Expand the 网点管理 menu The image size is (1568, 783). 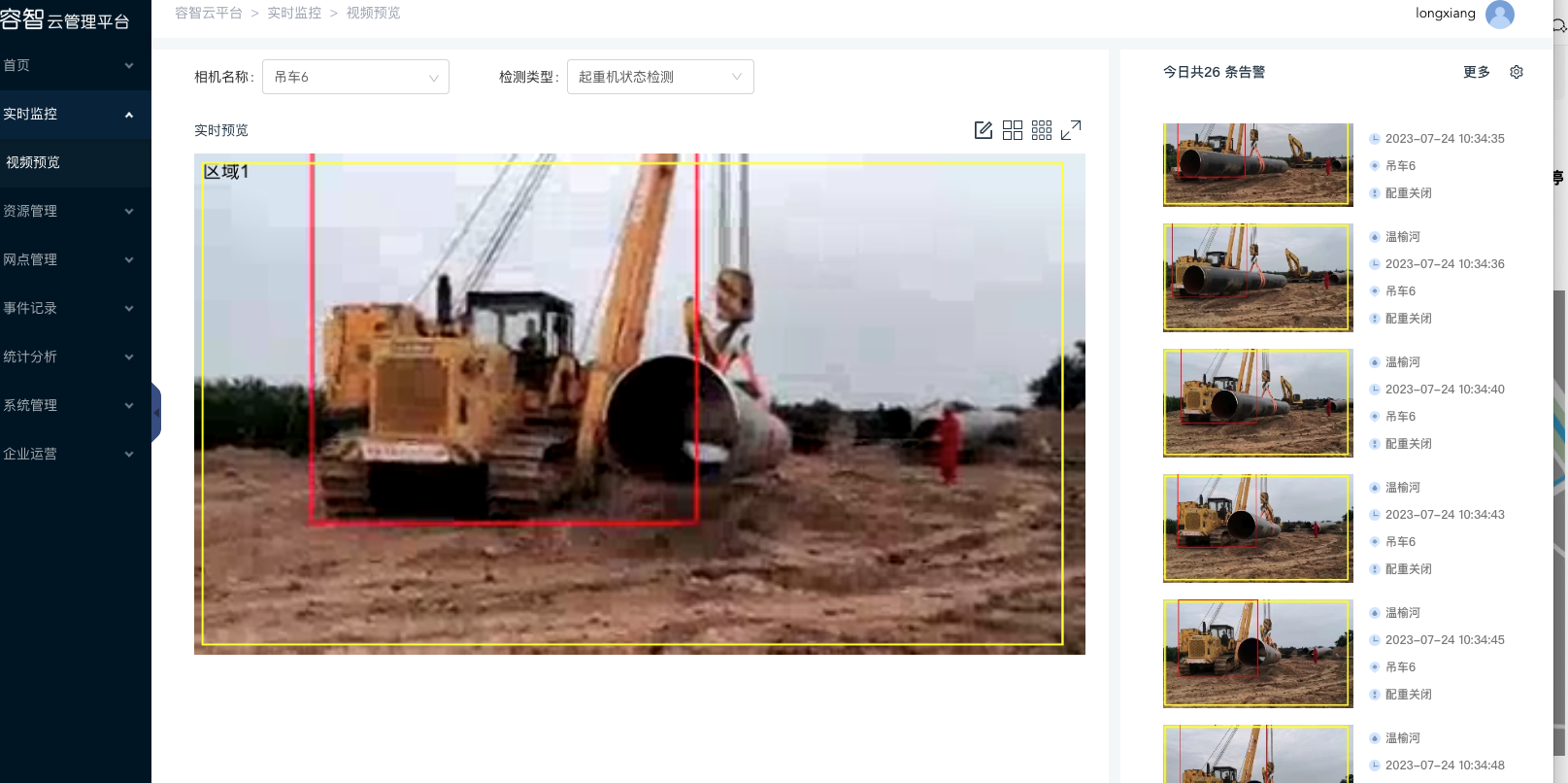(76, 259)
